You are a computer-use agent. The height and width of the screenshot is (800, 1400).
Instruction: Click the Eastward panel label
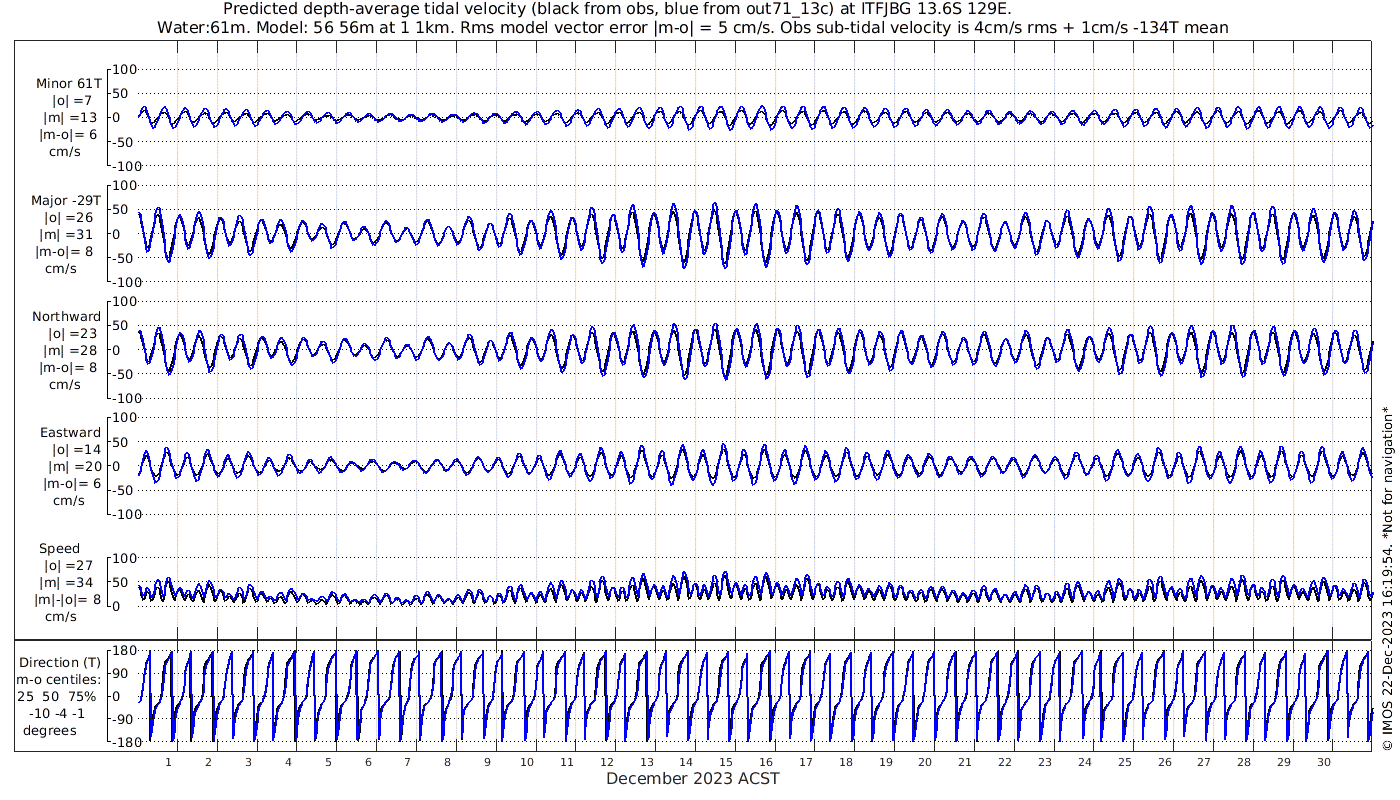click(x=70, y=432)
